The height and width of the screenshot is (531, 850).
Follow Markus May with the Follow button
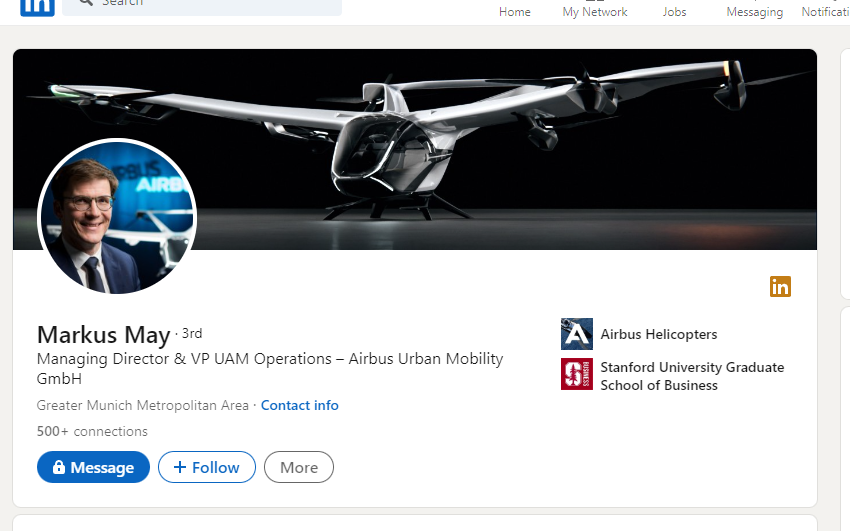(x=207, y=467)
